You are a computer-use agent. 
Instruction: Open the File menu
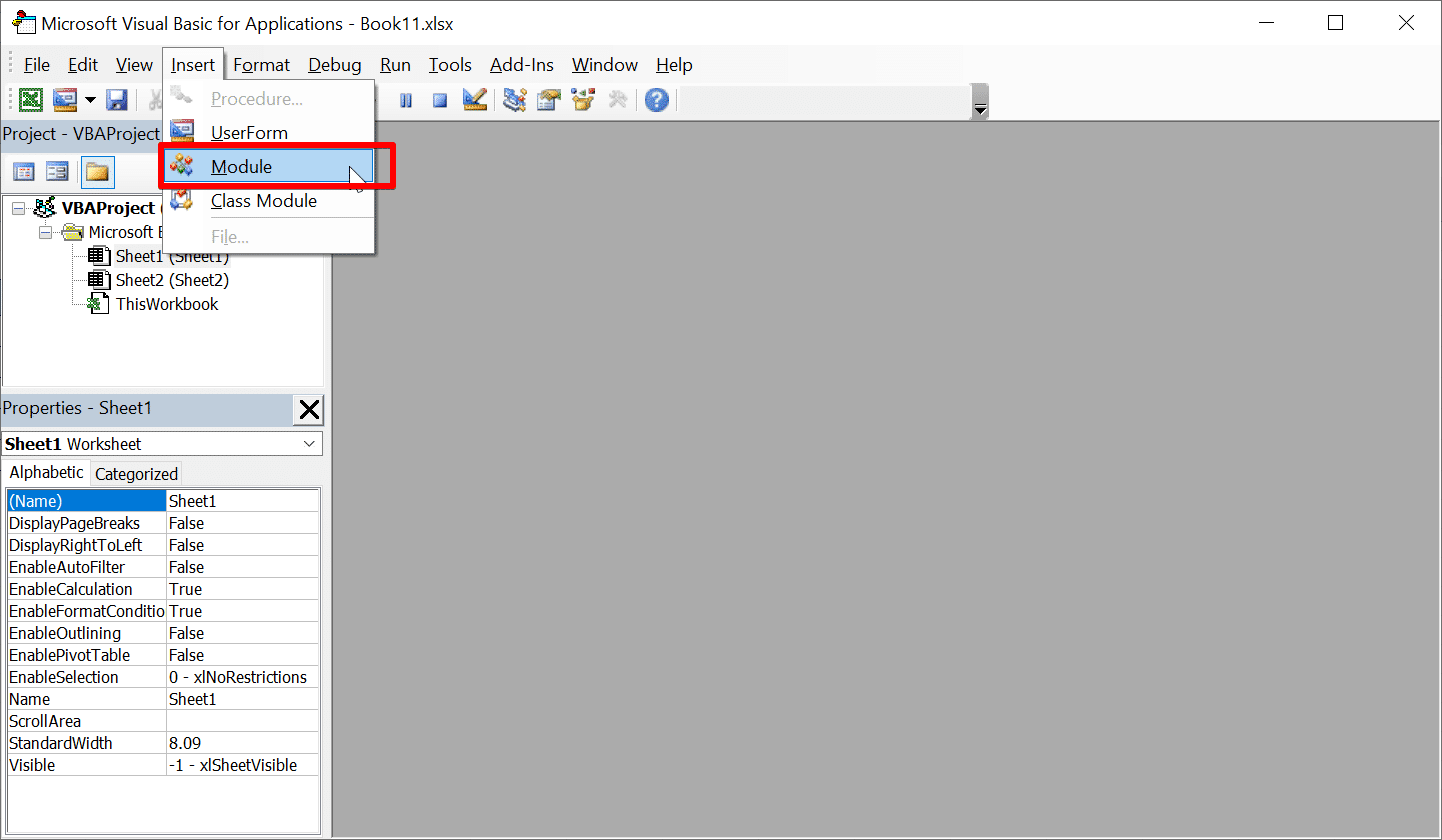point(37,65)
